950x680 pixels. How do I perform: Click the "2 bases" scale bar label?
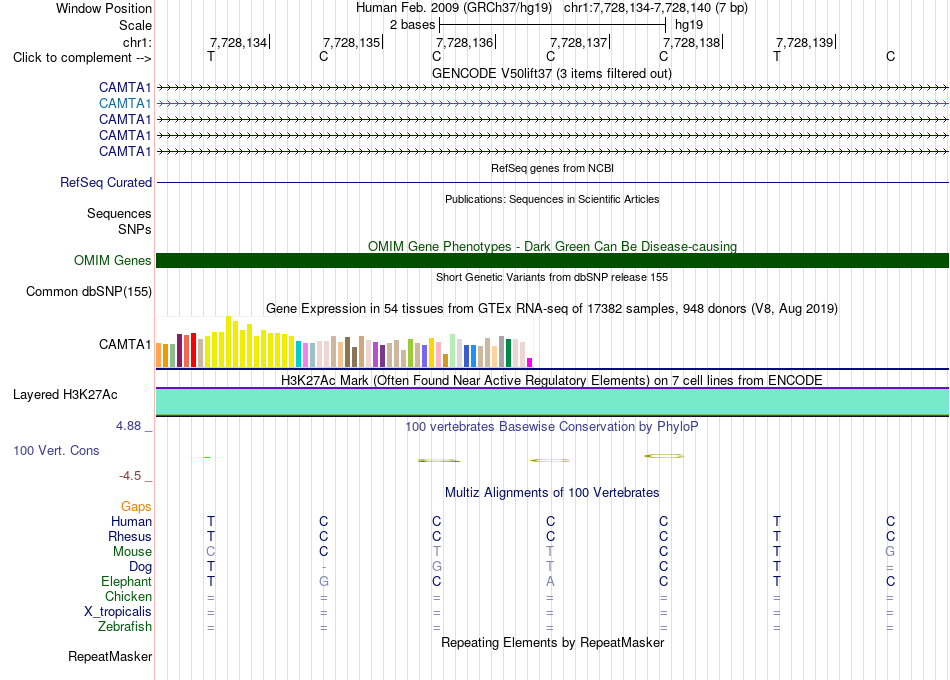click(413, 25)
